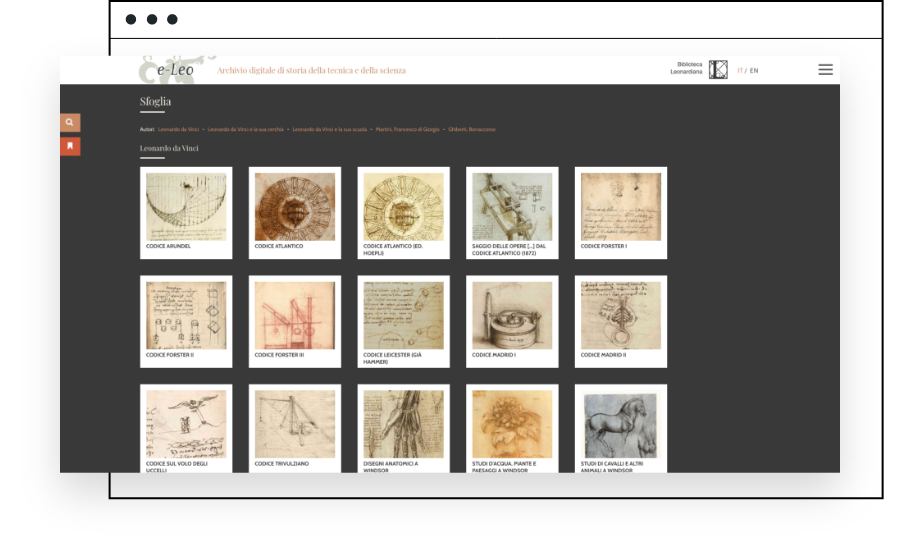The height and width of the screenshot is (553, 900).
Task: Switch language to EN
Action: click(754, 71)
